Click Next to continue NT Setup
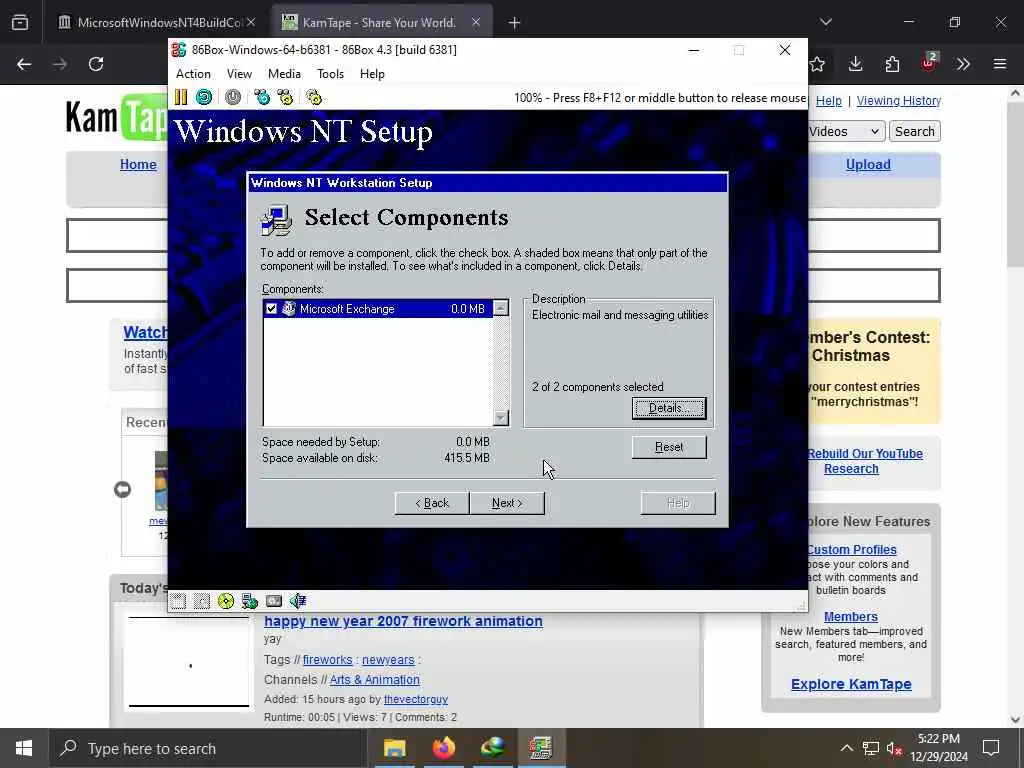 point(507,503)
